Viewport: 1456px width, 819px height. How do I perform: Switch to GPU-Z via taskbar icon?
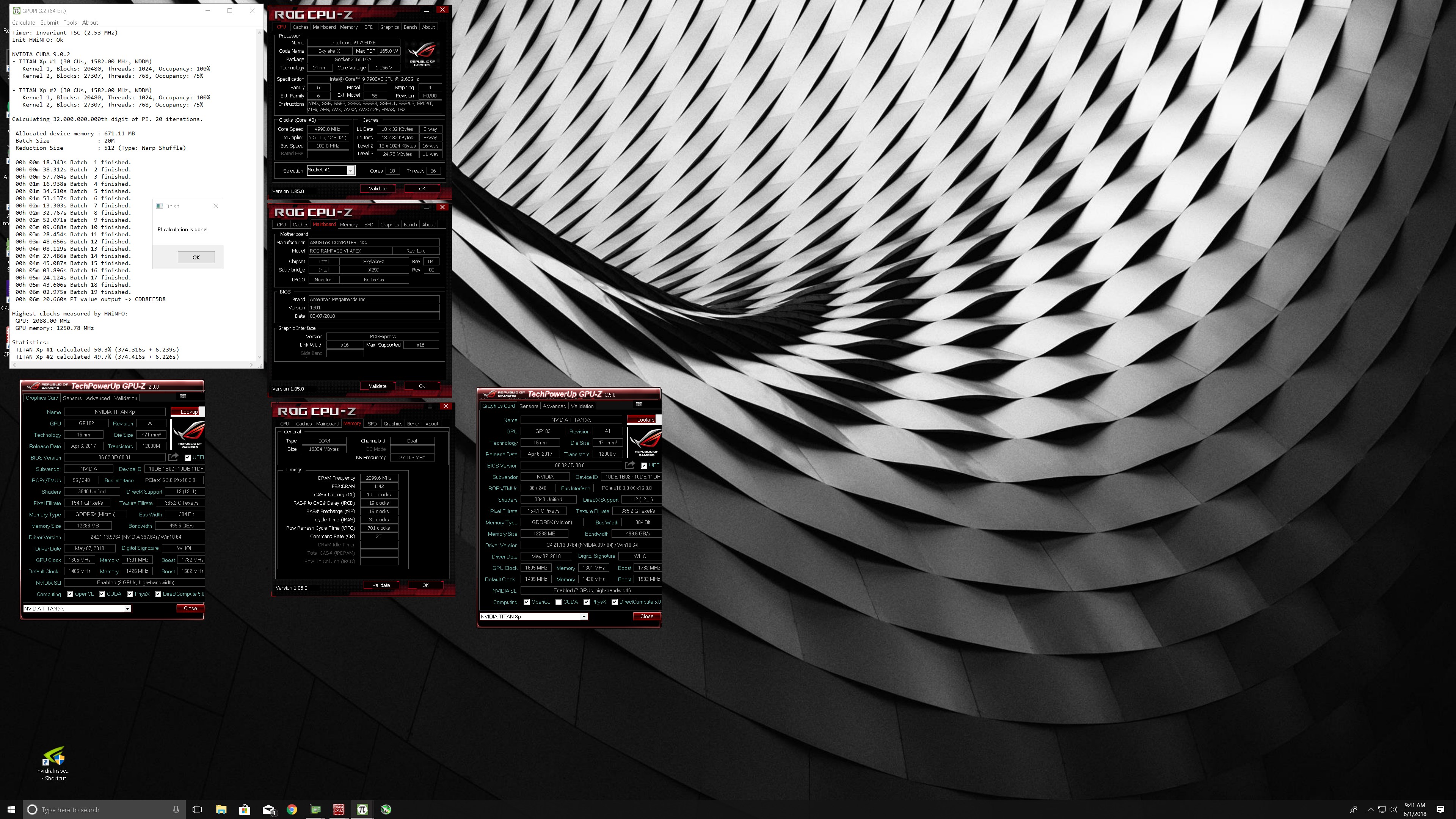click(x=315, y=810)
